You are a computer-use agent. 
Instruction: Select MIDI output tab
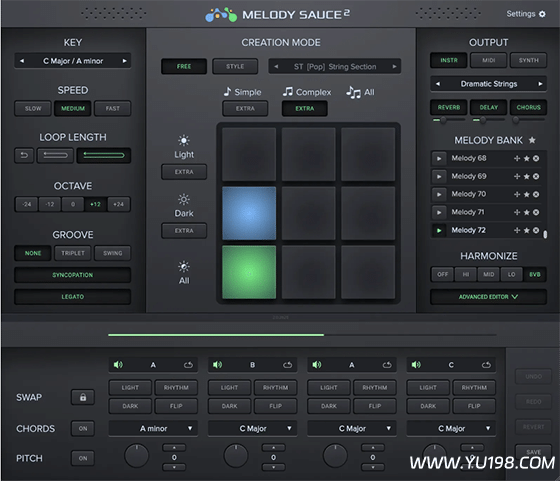[489, 60]
